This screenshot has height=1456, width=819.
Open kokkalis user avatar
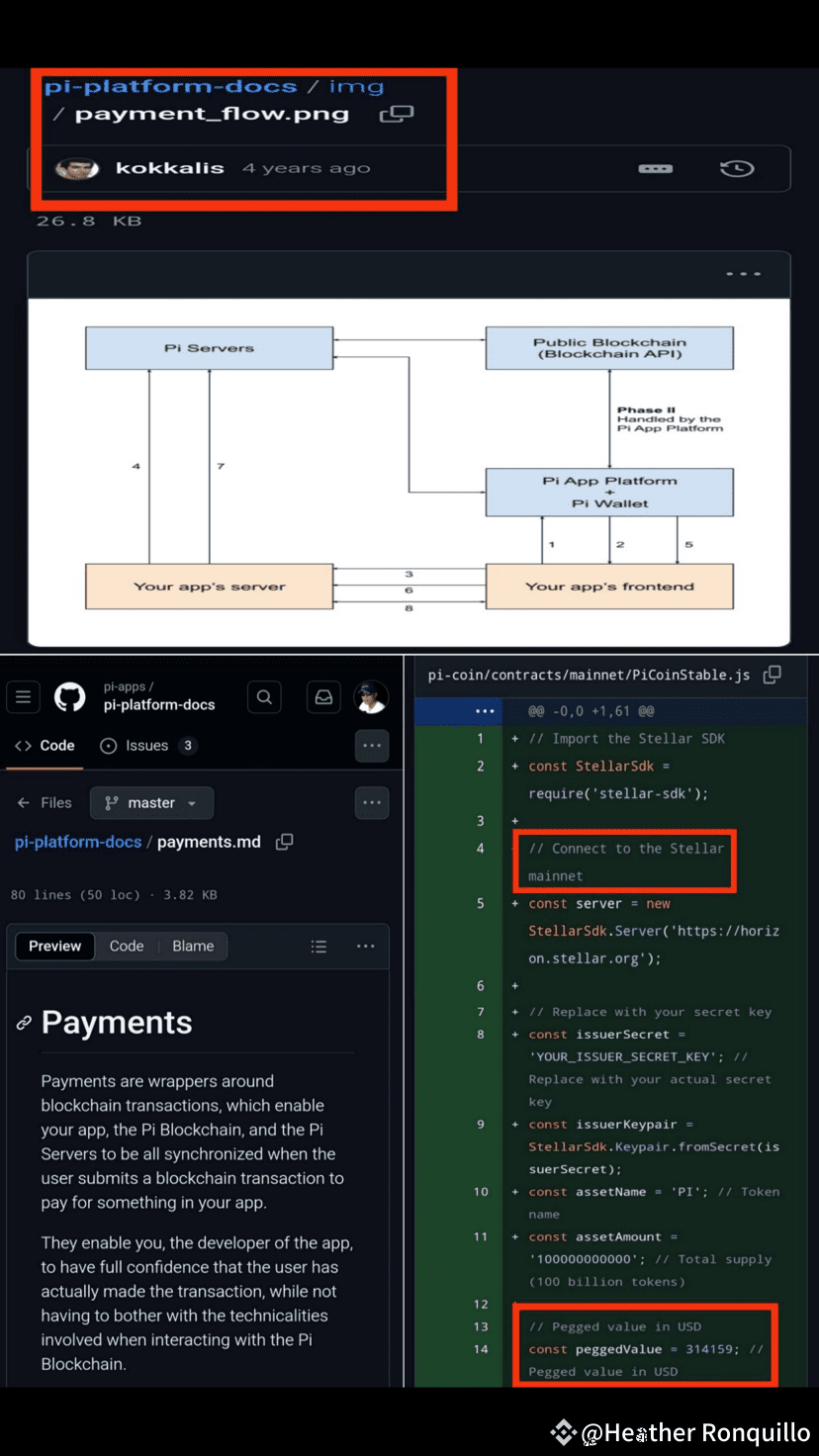point(77,168)
